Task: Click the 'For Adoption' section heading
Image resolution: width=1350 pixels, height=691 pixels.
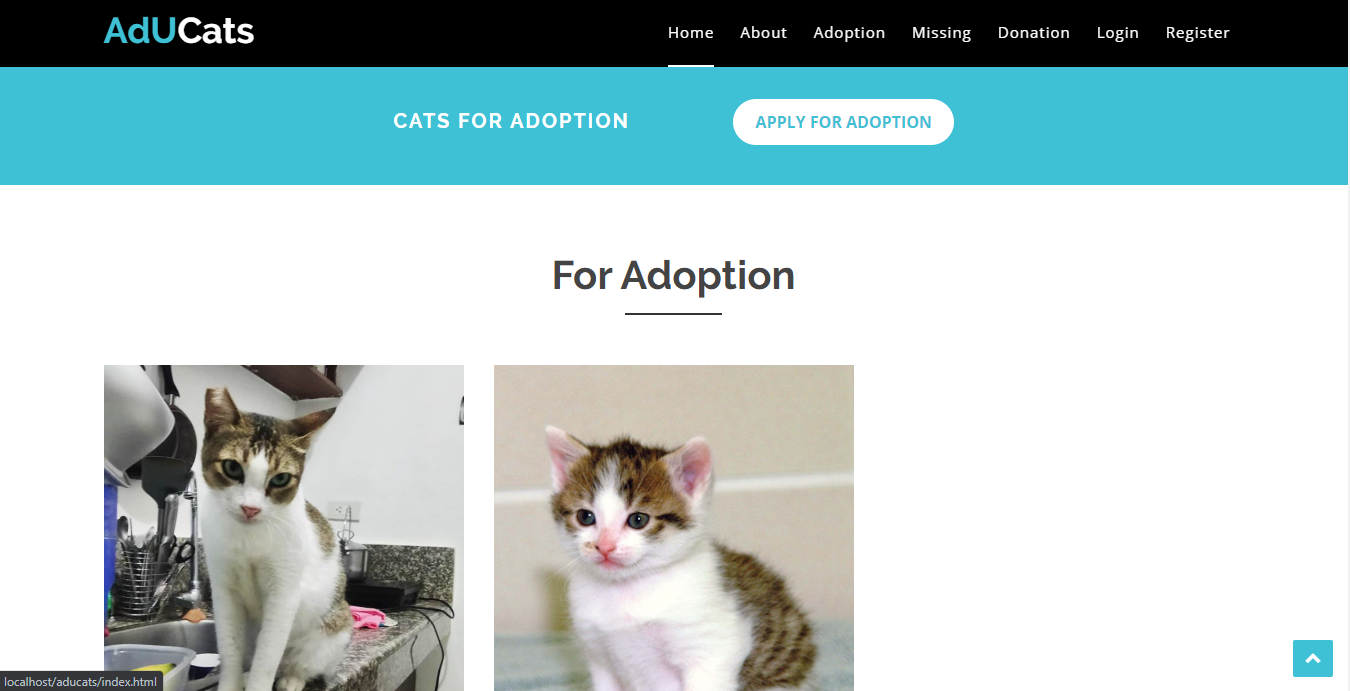Action: coord(673,275)
